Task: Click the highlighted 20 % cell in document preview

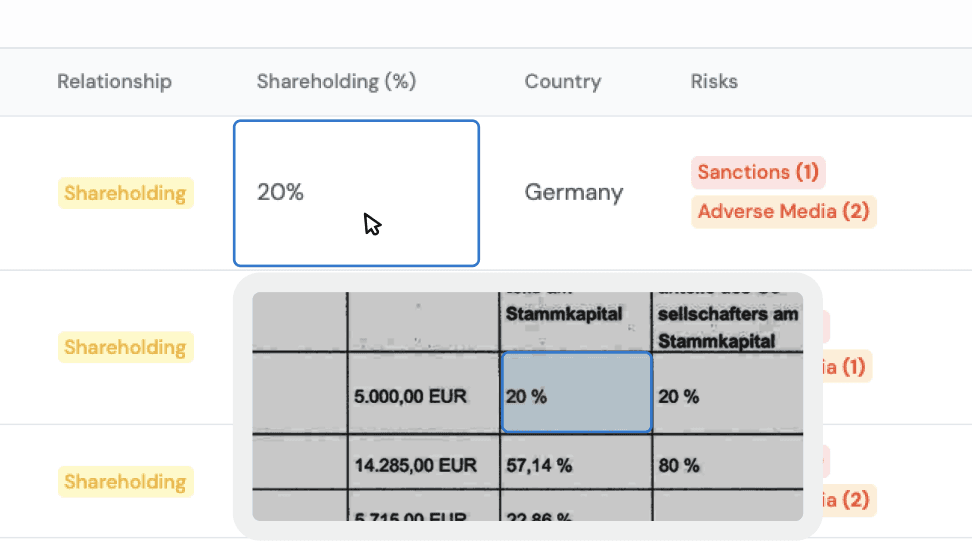Action: [576, 392]
